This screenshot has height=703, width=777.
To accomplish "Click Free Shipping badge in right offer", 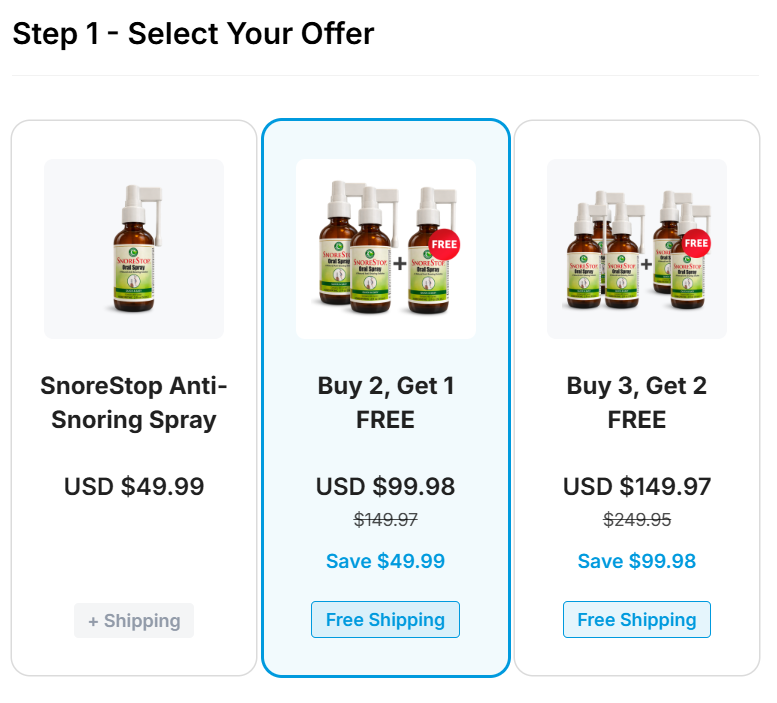I will tap(637, 620).
